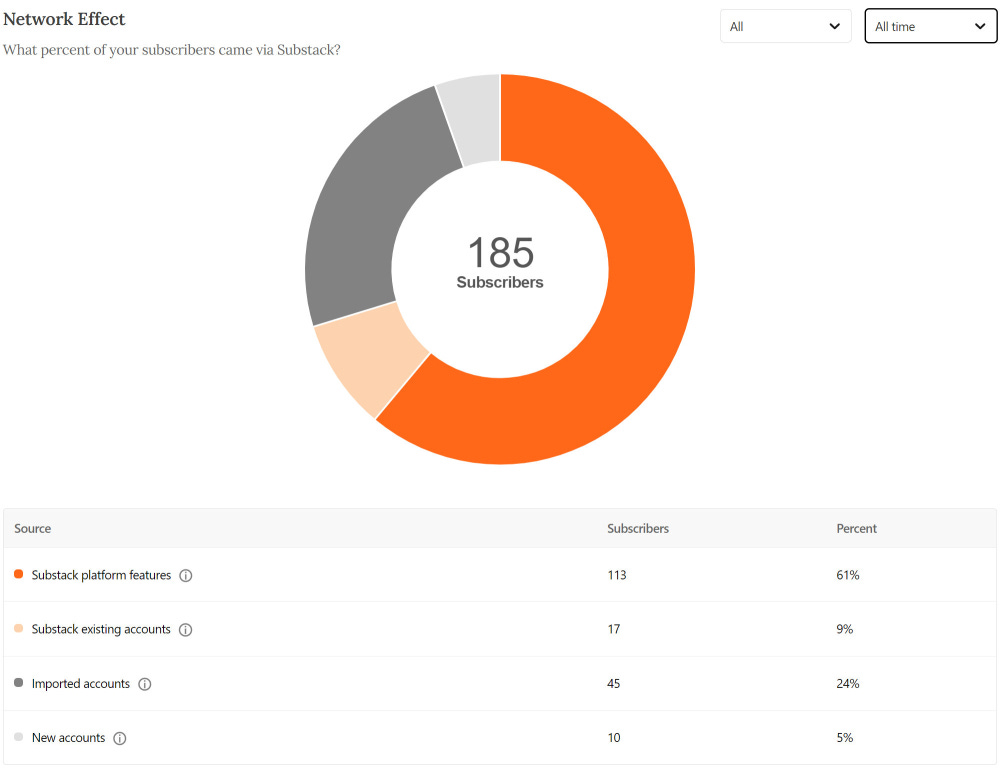Open the info icon beside Imported accounts
The image size is (1000, 769).
pyautogui.click(x=145, y=684)
